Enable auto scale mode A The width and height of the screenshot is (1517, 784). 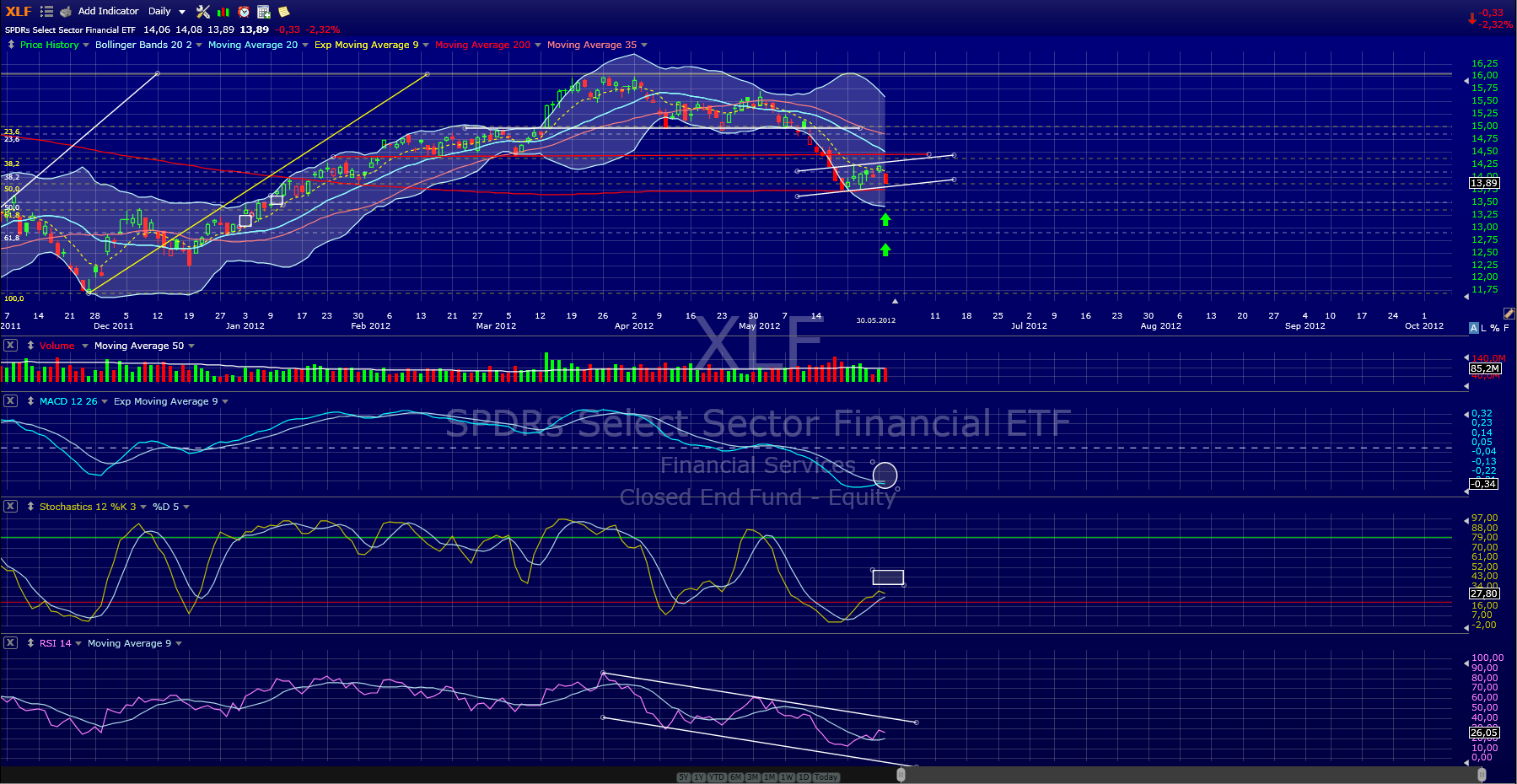(1473, 328)
